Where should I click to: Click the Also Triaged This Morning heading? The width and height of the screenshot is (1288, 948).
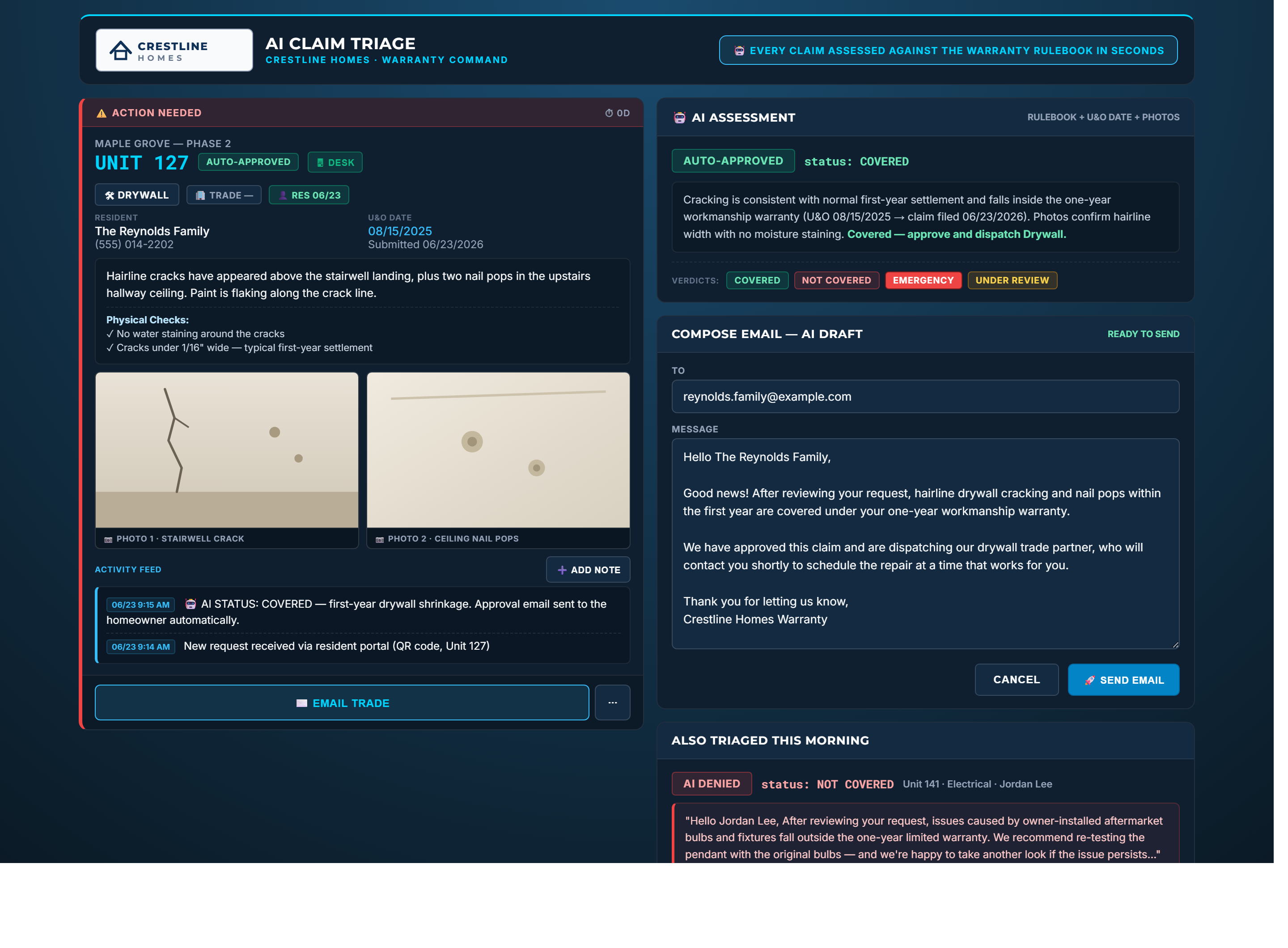770,740
